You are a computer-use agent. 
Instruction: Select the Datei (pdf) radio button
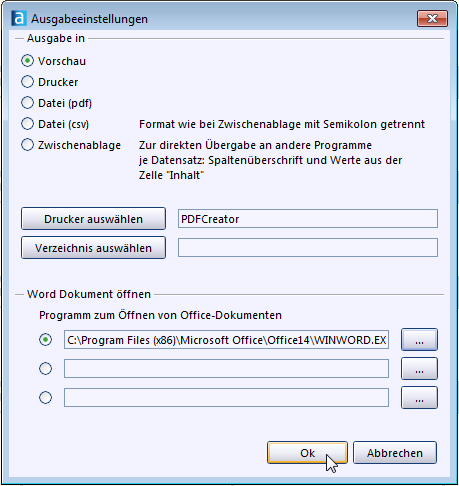click(27, 103)
